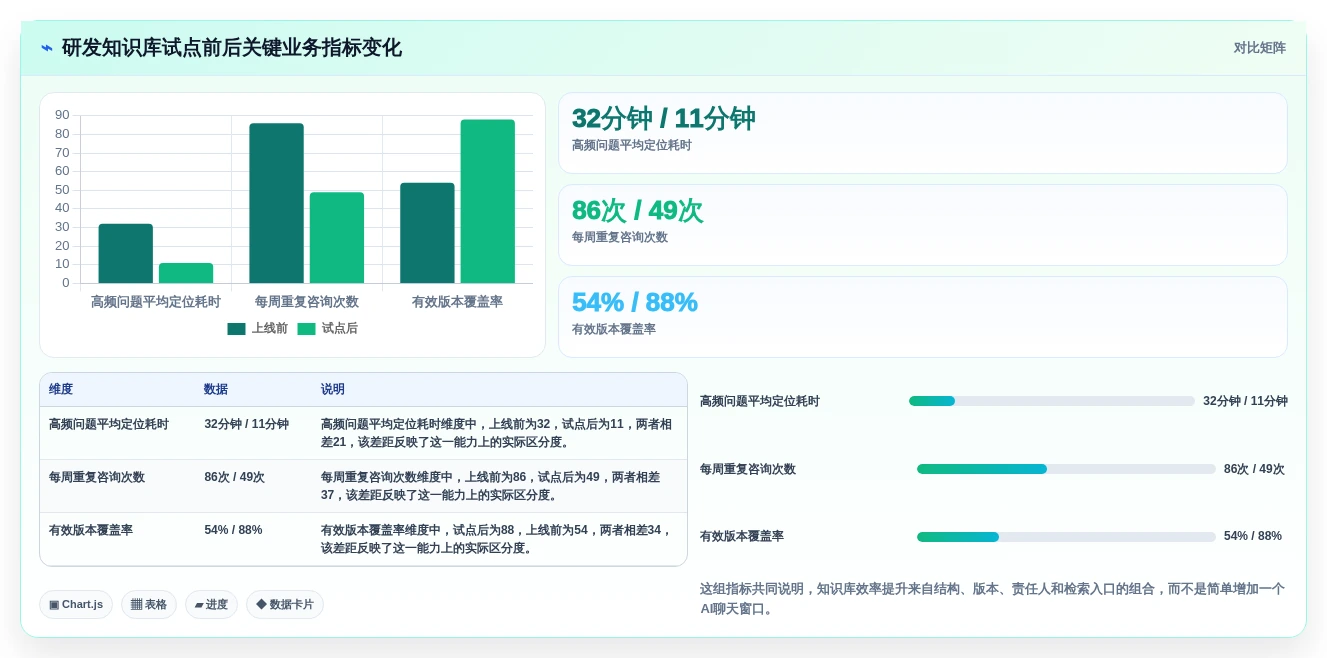Click the x-axis label 高频问题平均定位耗时
1327x658 pixels.
pyautogui.click(x=156, y=302)
